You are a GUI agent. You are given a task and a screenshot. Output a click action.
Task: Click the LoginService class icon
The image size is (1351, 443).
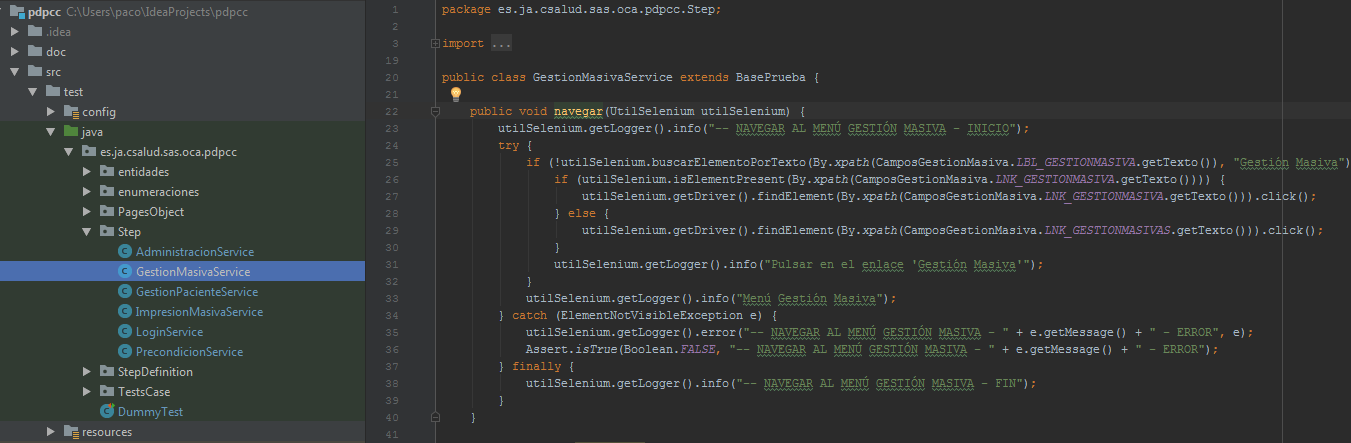coord(125,332)
